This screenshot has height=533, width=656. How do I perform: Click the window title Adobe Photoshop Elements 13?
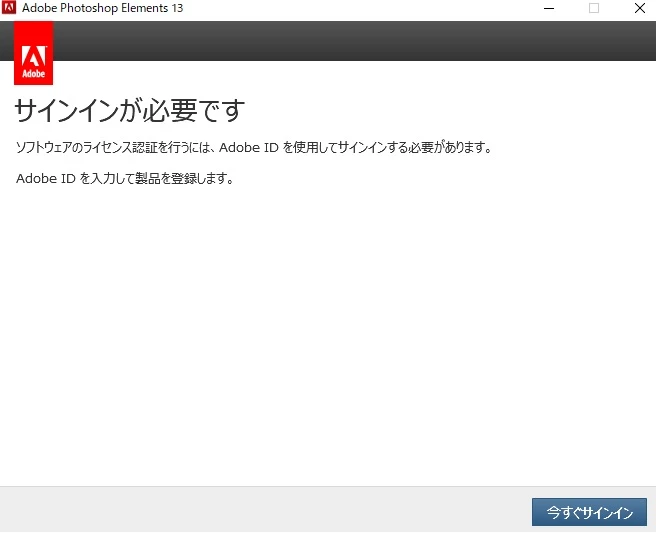(102, 8)
